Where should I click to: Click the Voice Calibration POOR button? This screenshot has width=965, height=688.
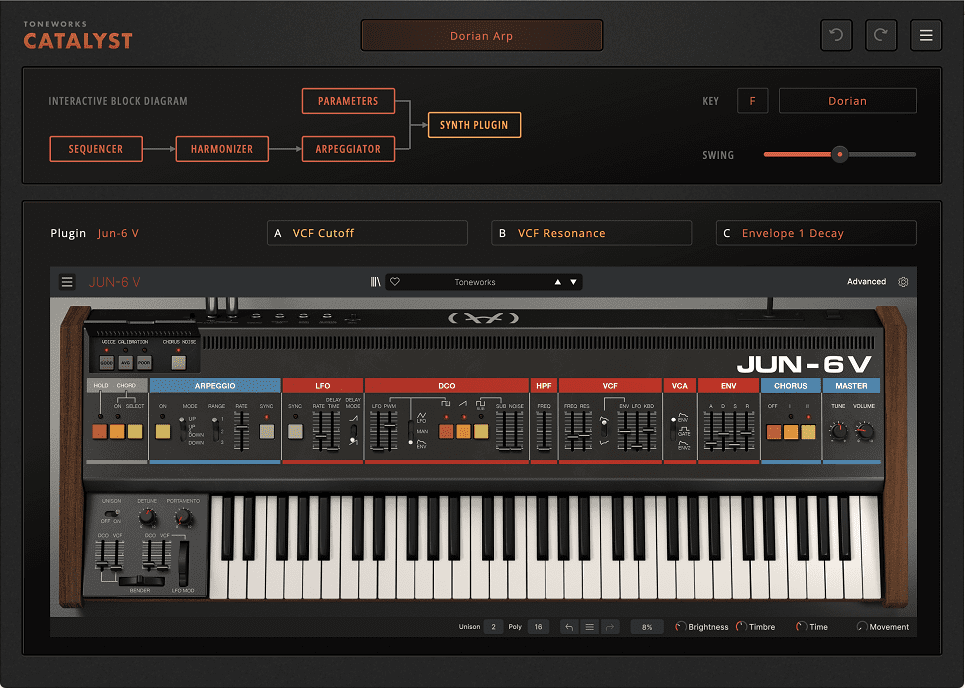pos(144,362)
